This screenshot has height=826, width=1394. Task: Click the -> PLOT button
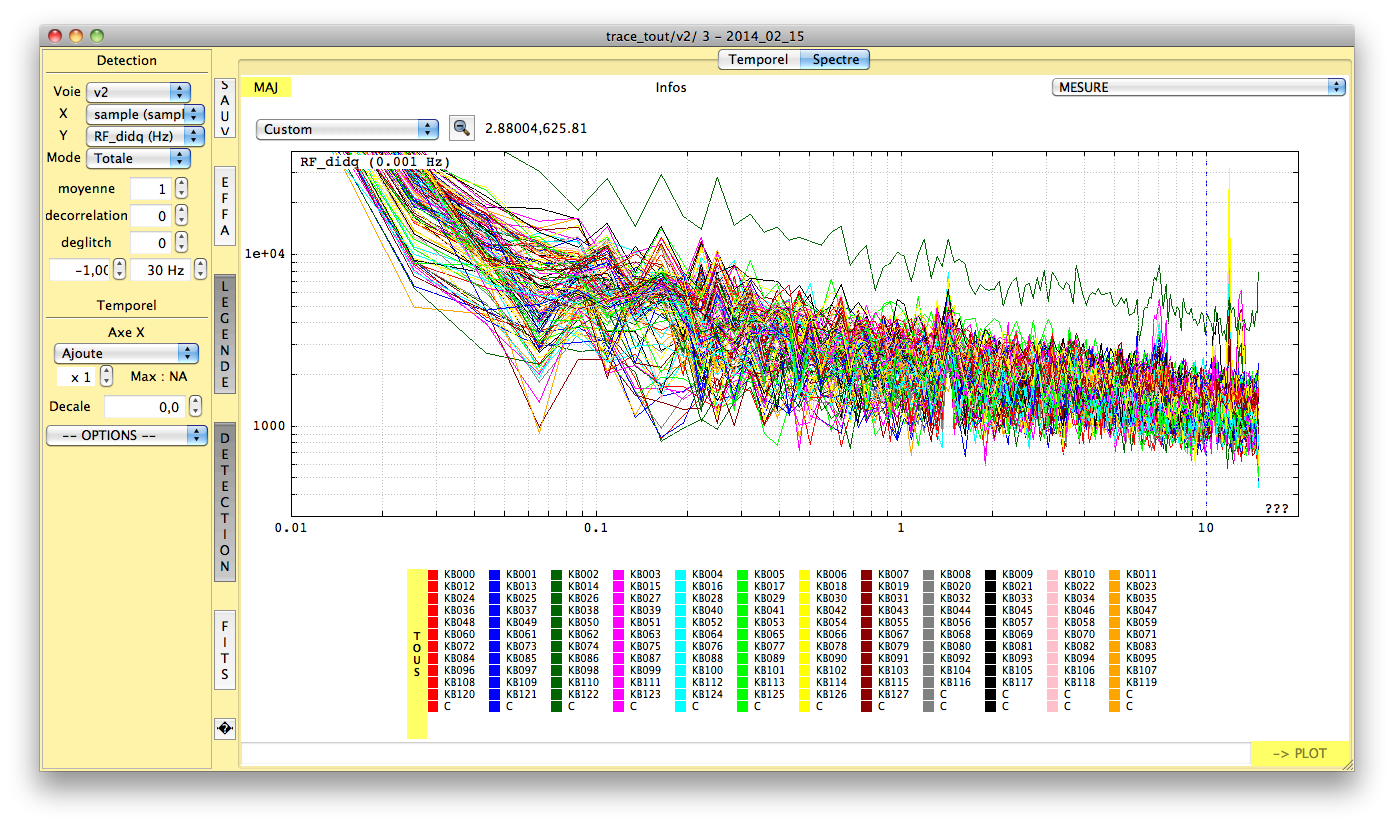click(1300, 754)
